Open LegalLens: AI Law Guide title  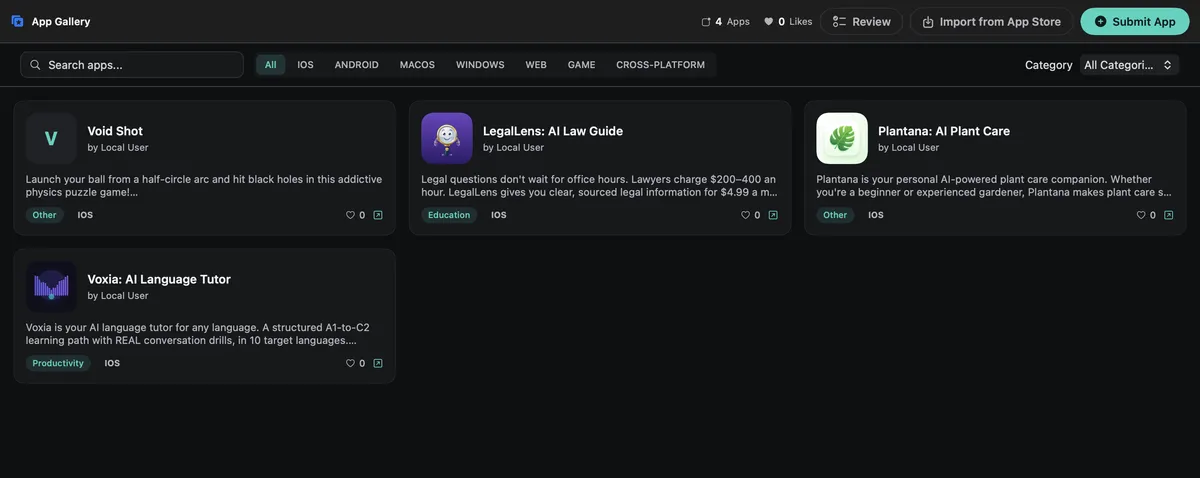553,131
